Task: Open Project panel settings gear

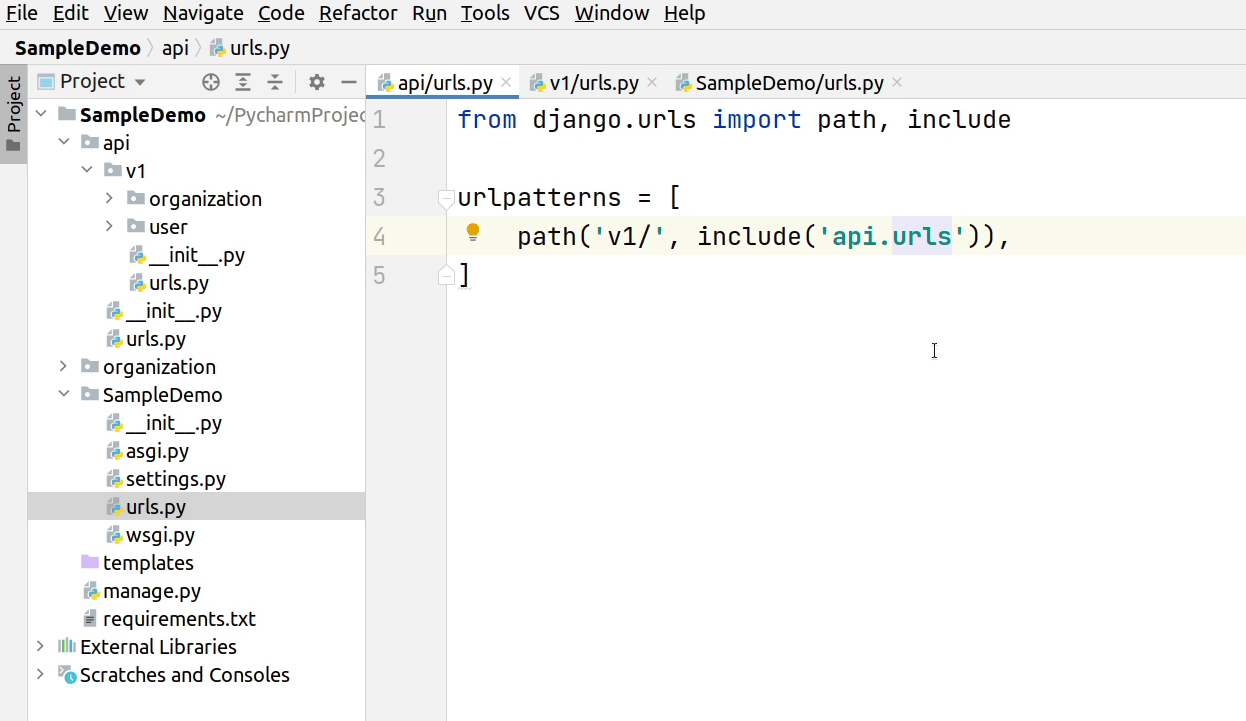Action: 317,82
